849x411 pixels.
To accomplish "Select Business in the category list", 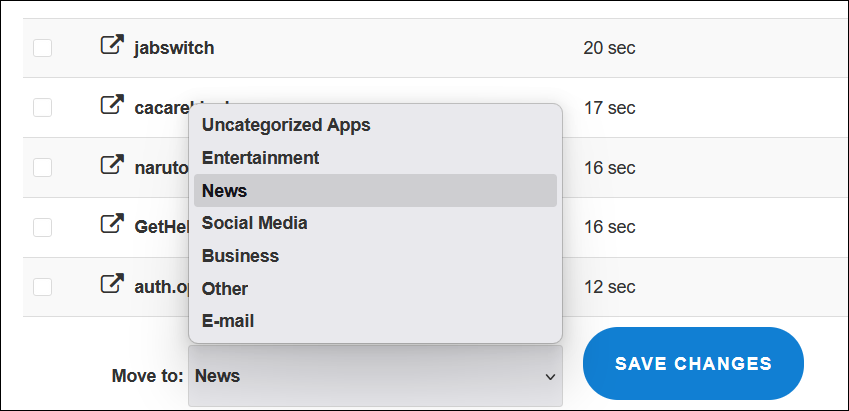I will coord(240,256).
